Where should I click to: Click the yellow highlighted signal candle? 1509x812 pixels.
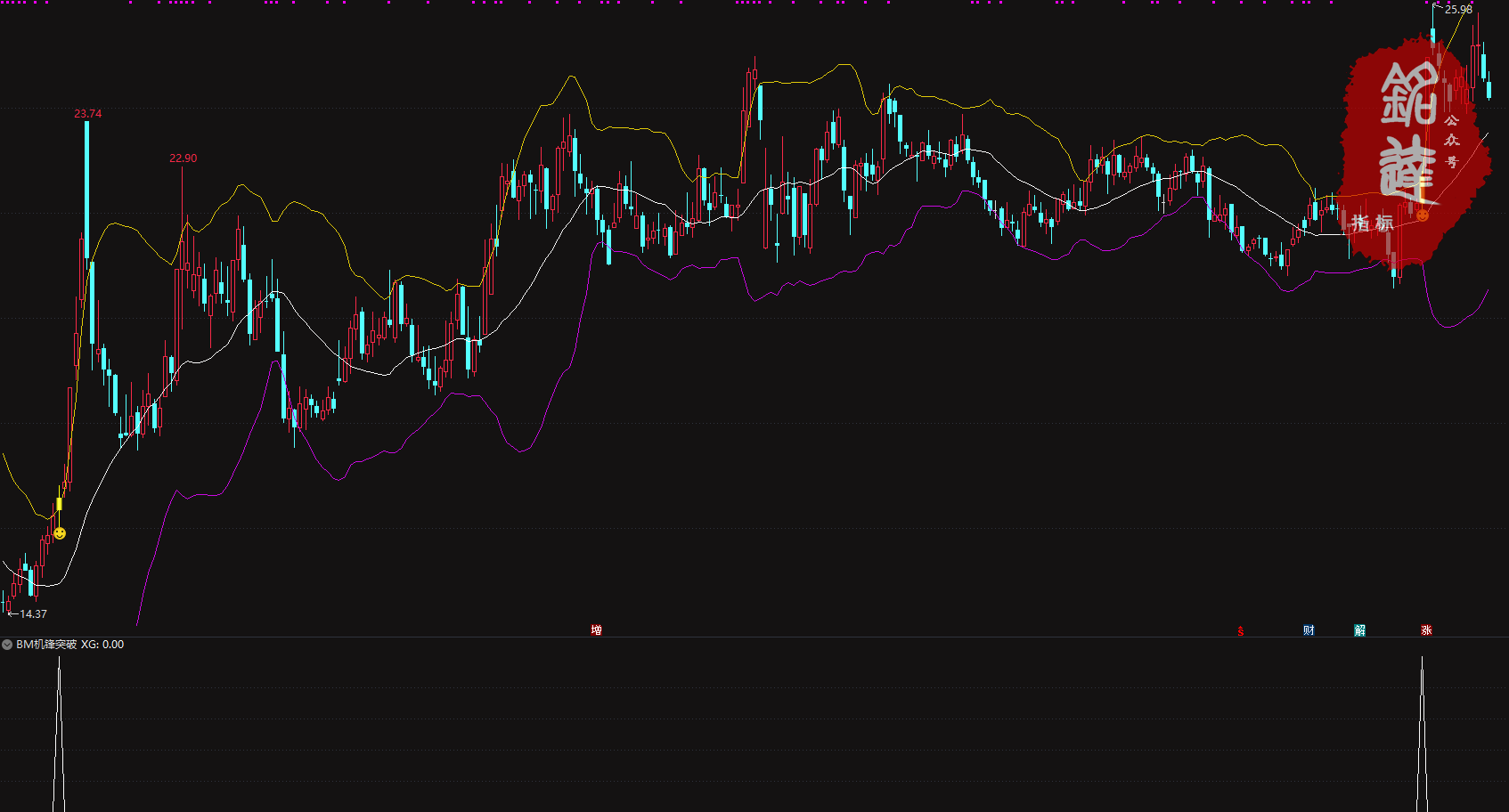[x=60, y=504]
